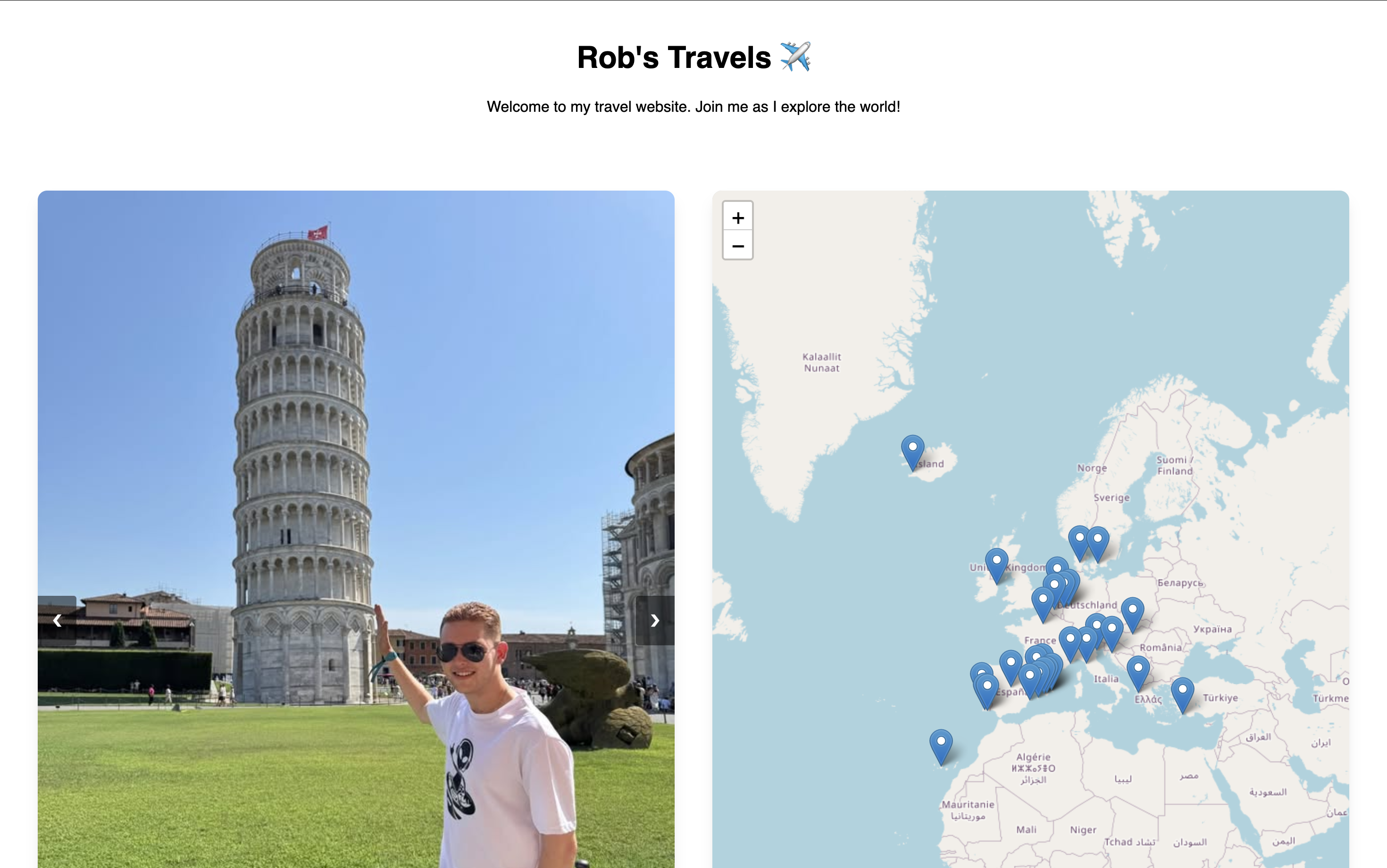This screenshot has width=1387, height=868.
Task: Click the Kalaallit Nunaat label on the map
Action: pyautogui.click(x=821, y=362)
